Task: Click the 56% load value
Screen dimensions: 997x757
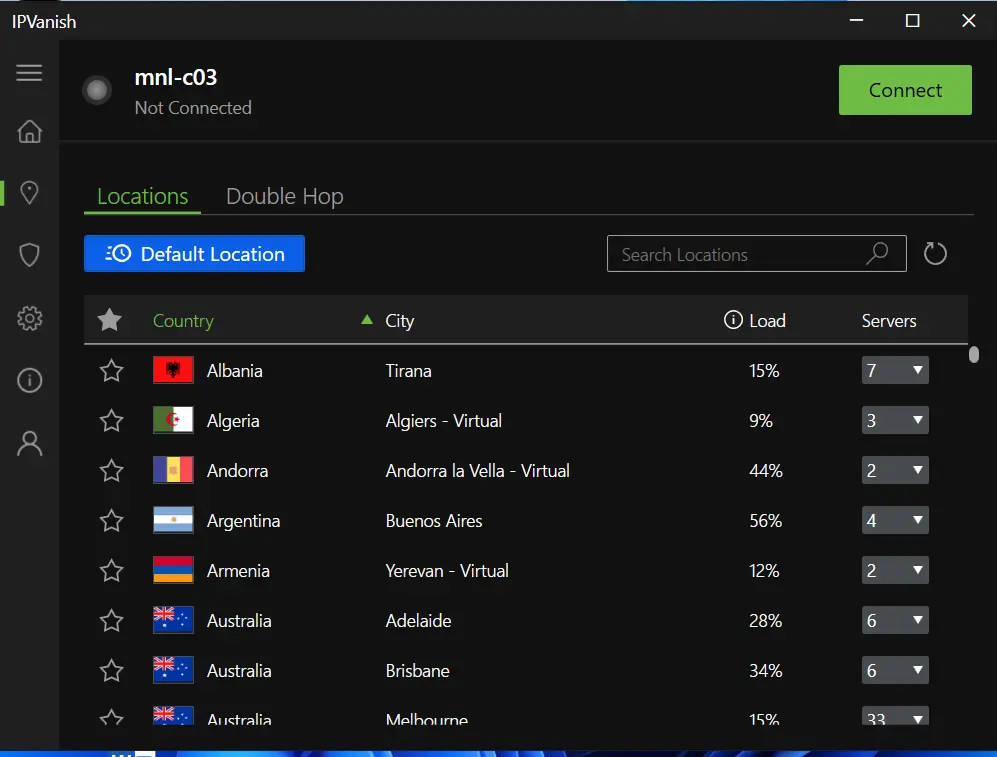Action: [x=766, y=521]
